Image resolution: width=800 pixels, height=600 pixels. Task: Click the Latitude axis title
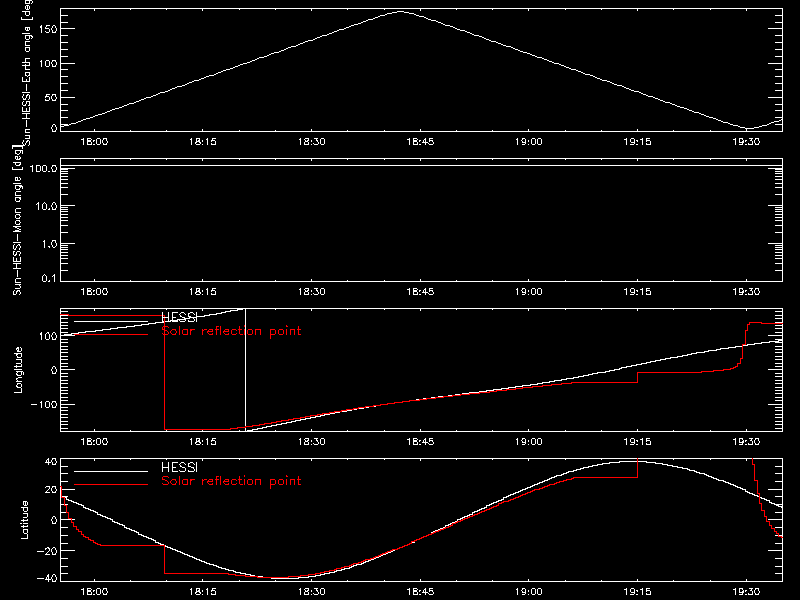coord(24,520)
